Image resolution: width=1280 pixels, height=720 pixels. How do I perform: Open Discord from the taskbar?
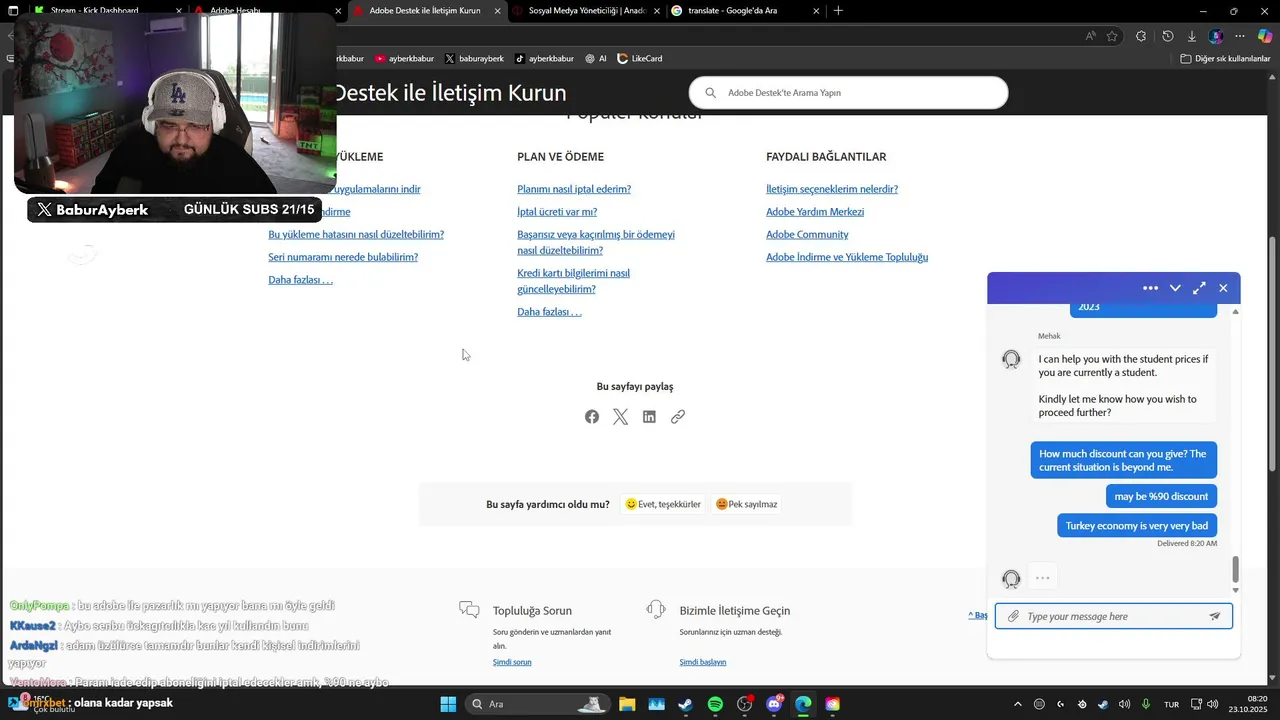pos(774,704)
